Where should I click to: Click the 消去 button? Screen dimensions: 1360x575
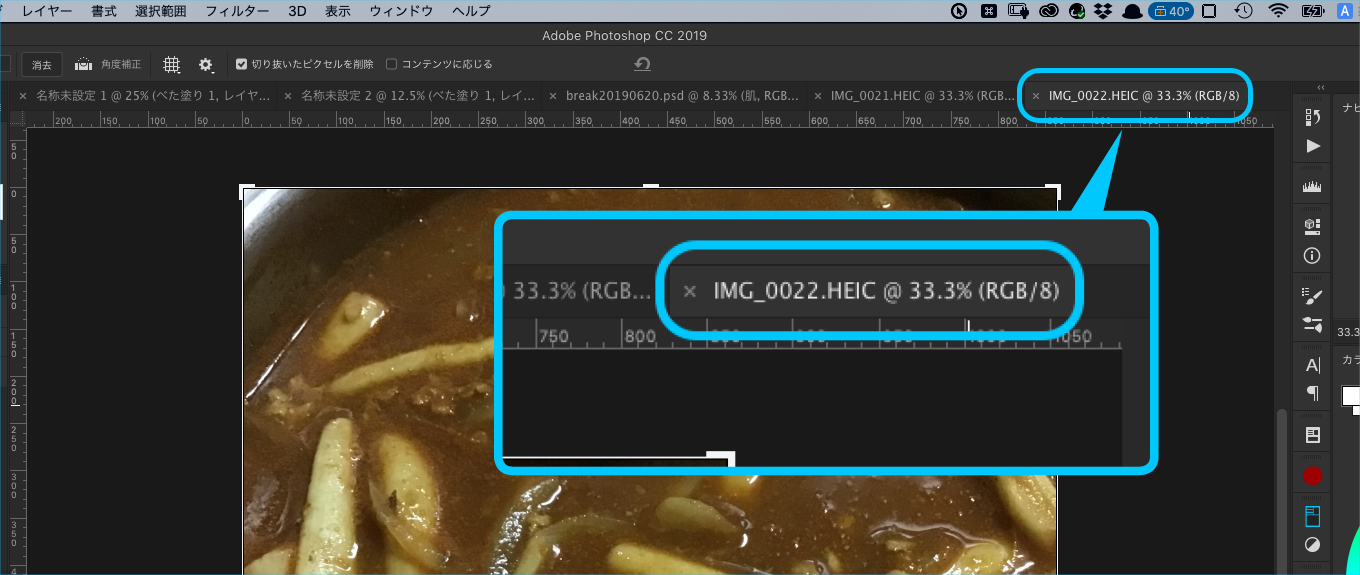(42, 64)
